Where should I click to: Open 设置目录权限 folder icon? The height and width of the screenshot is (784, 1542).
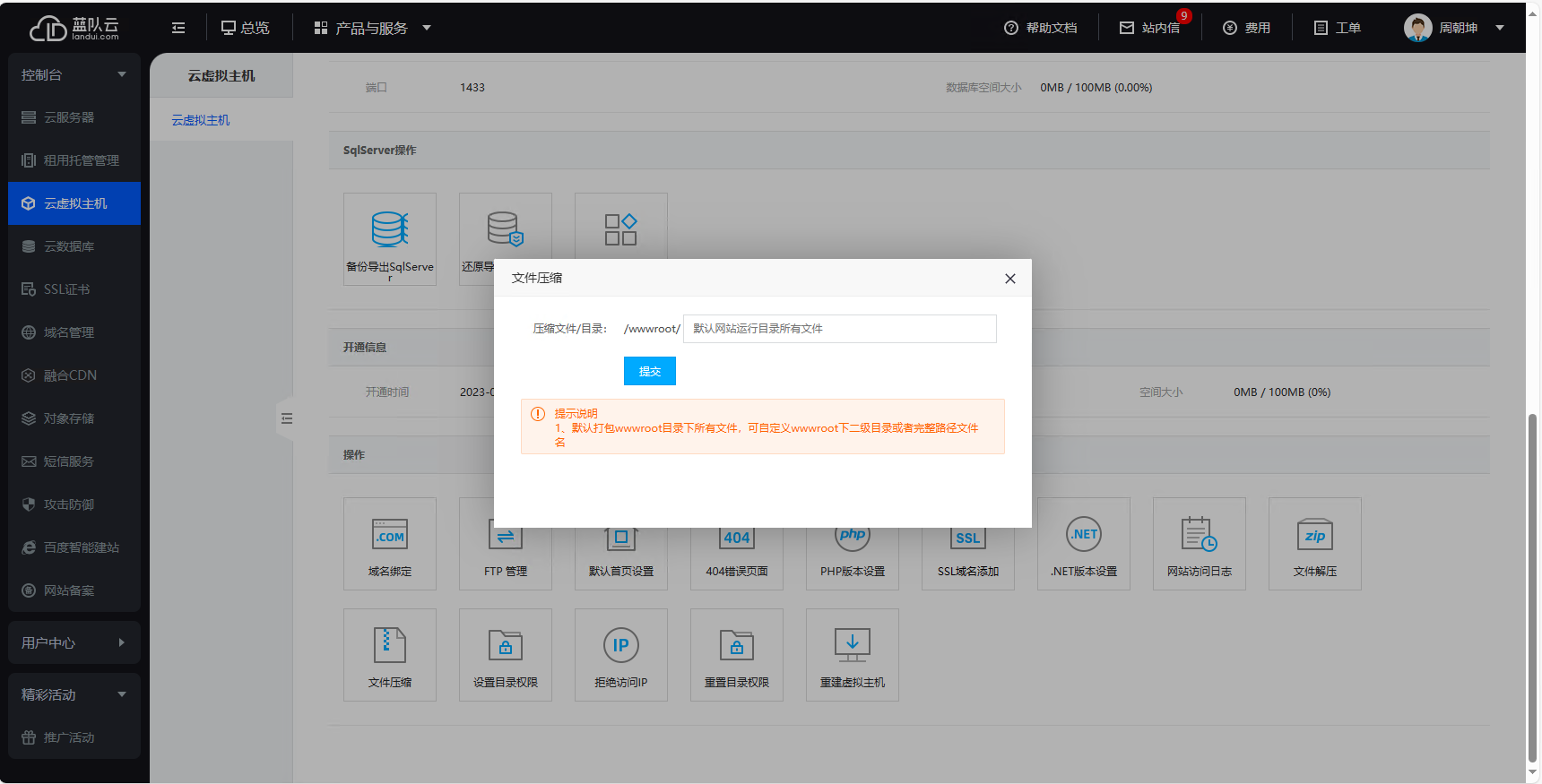pos(505,654)
